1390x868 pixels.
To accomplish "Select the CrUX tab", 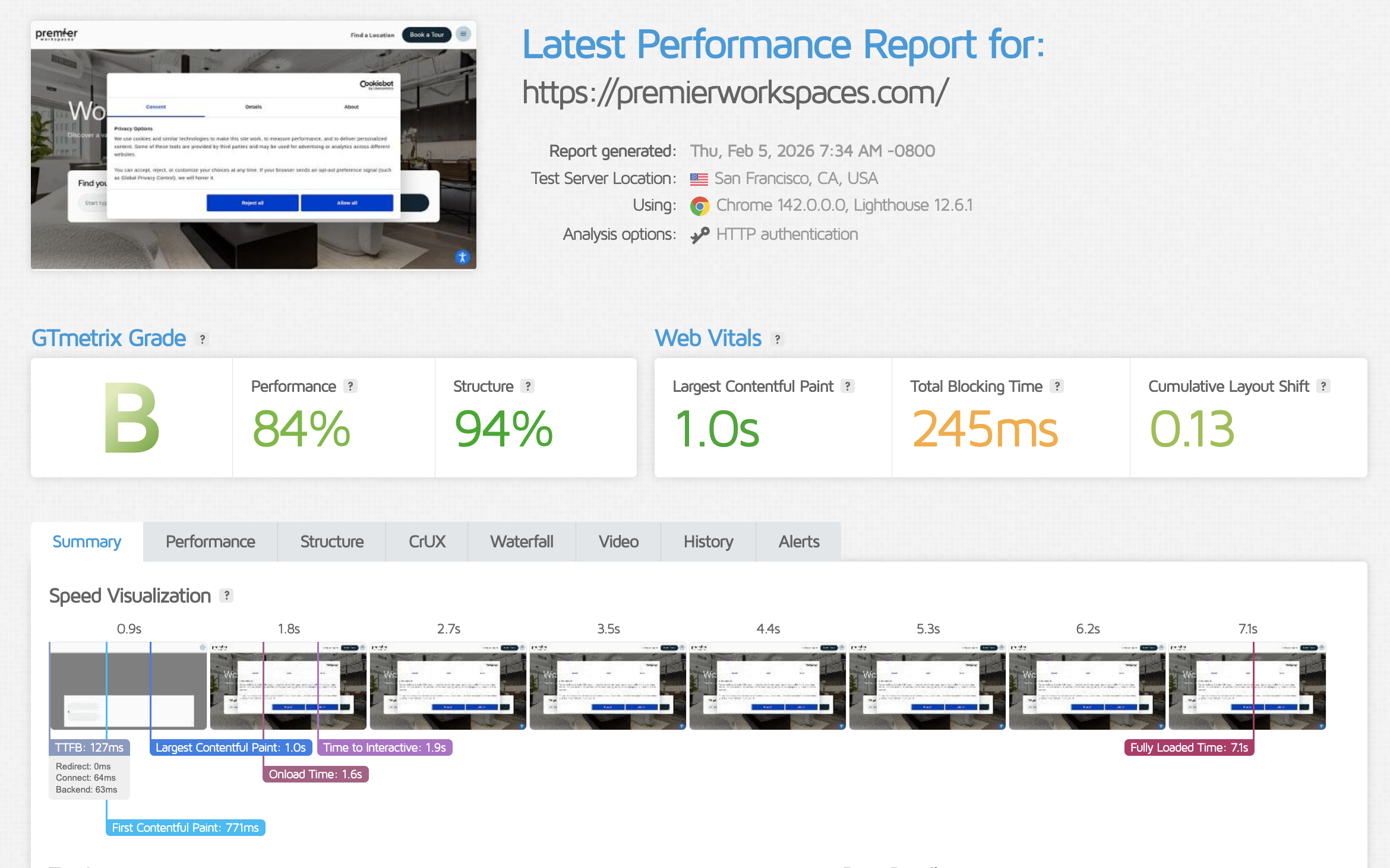I will (x=427, y=541).
